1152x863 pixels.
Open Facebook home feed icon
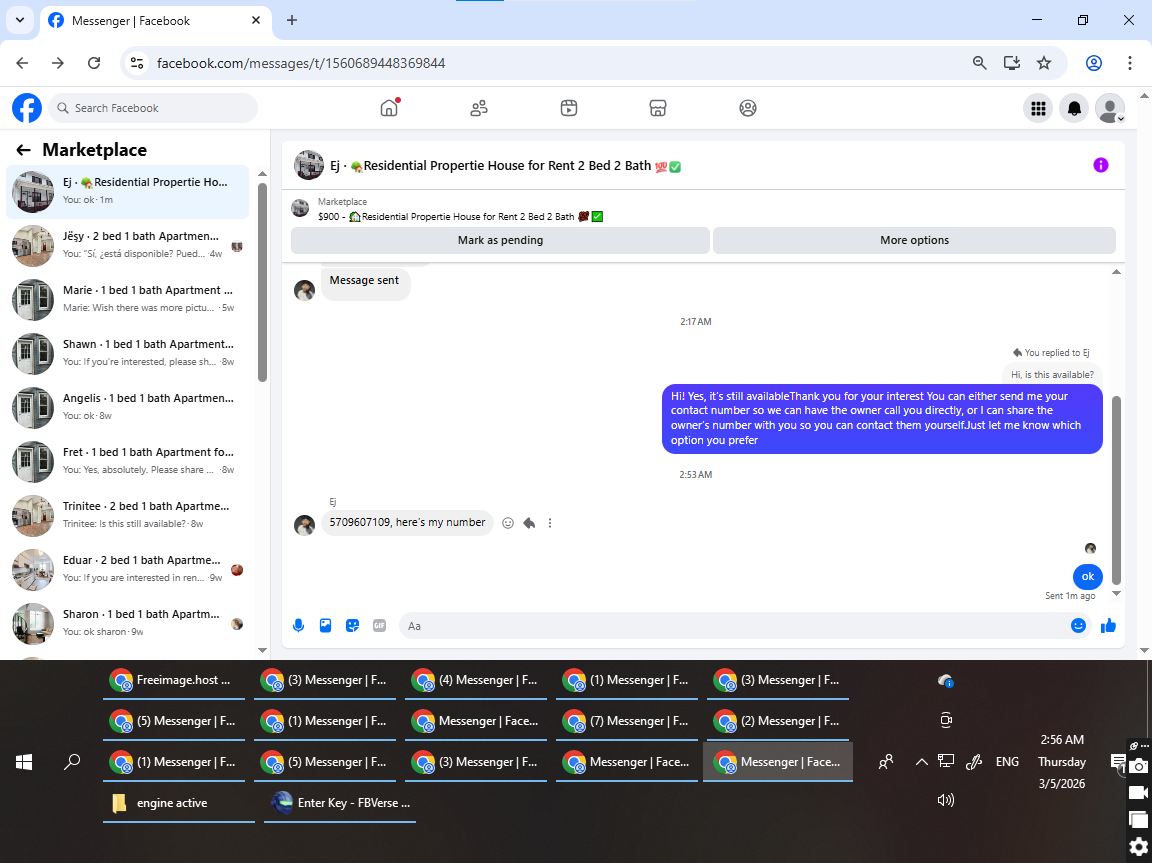[x=389, y=108]
